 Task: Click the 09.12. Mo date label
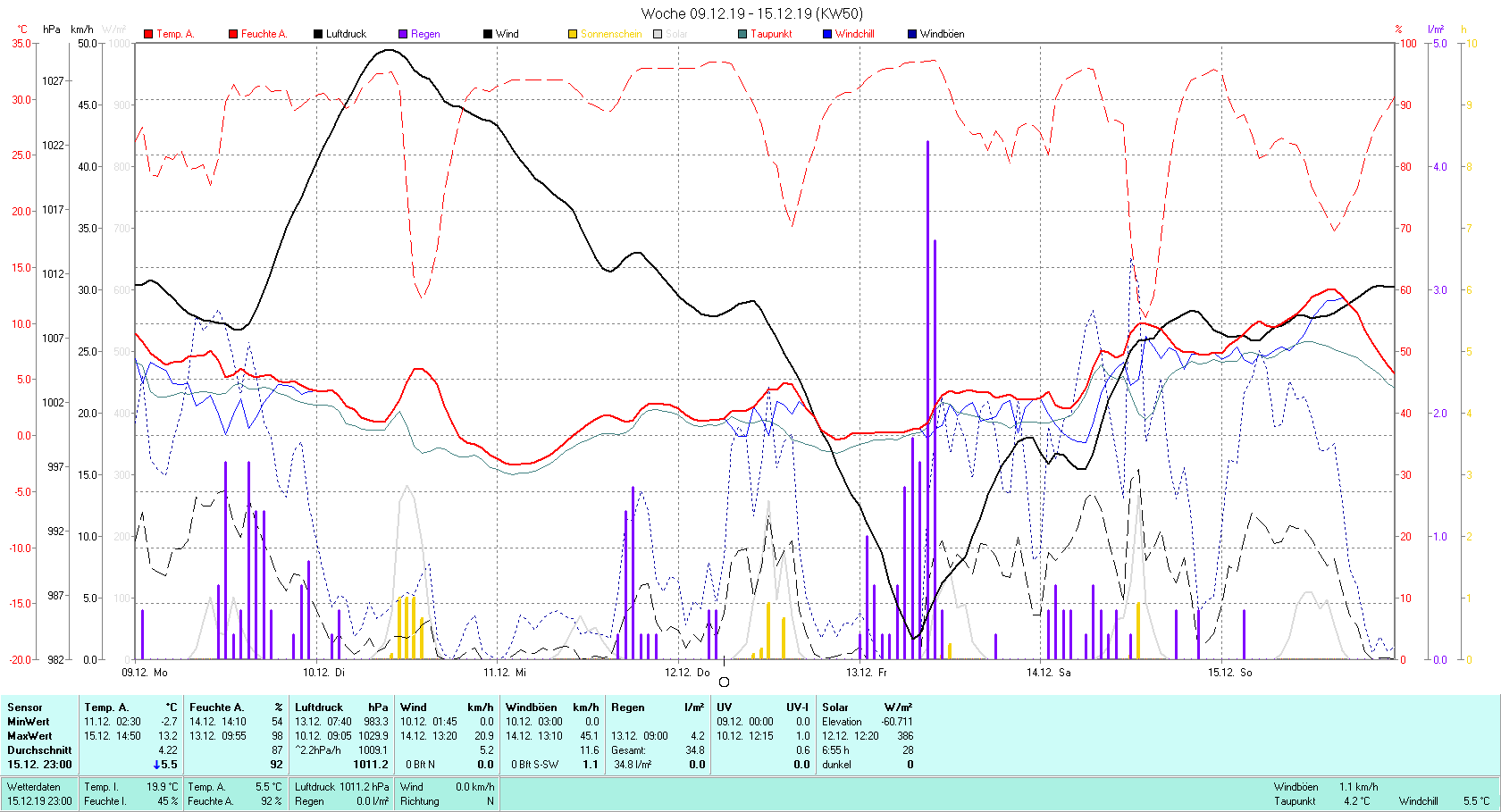145,673
